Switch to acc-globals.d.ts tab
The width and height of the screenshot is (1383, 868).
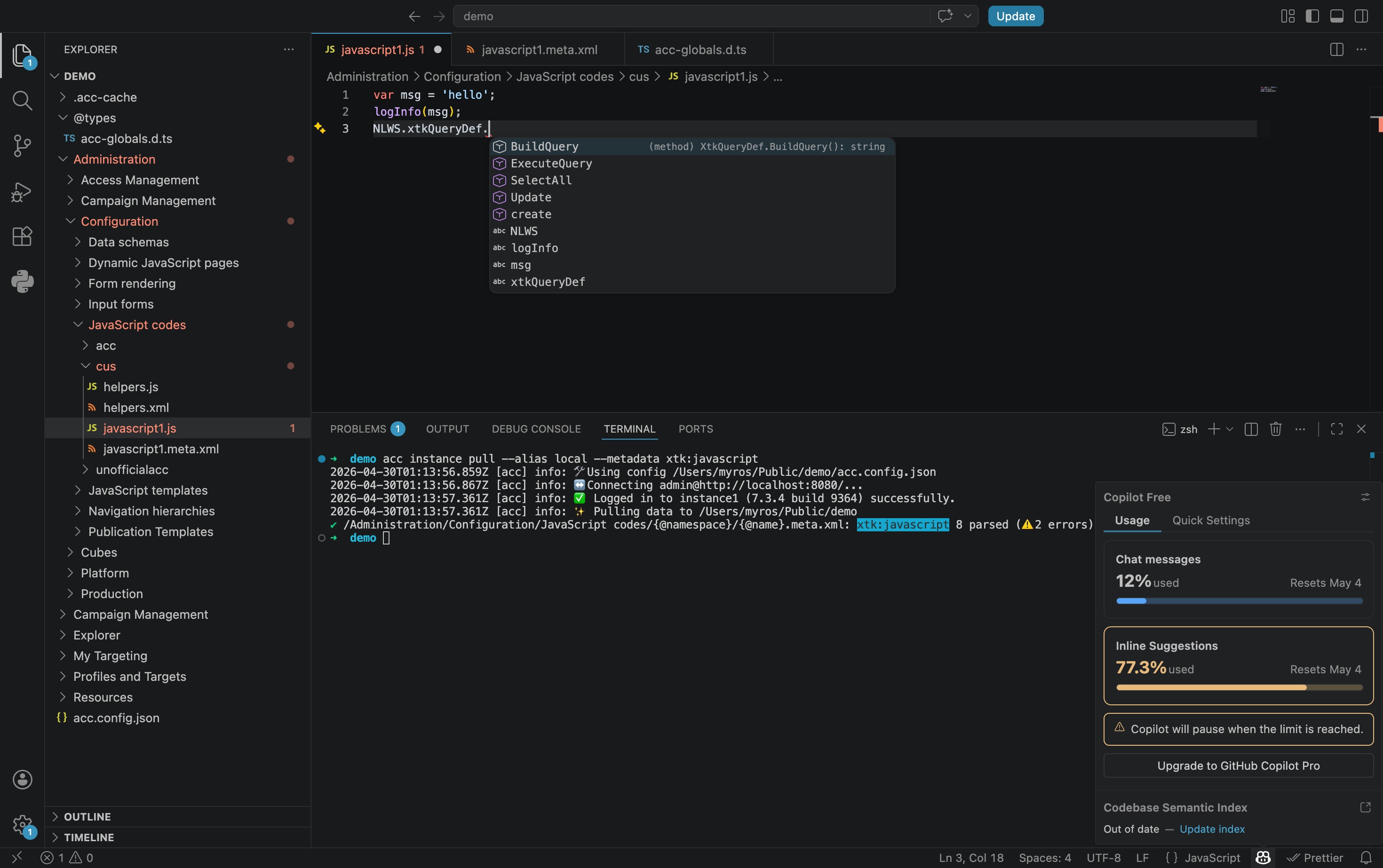[x=699, y=49]
